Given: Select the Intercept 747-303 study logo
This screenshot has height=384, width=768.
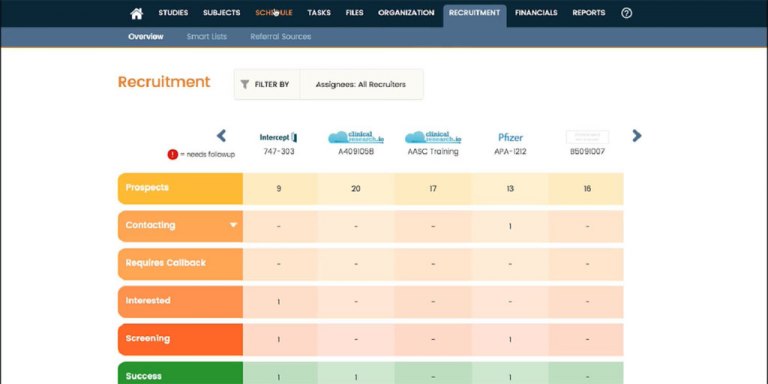Looking at the screenshot, I should click(x=279, y=138).
